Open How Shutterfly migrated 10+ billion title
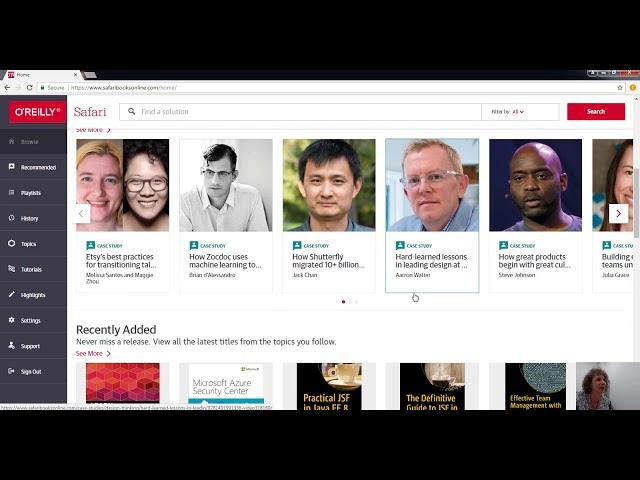This screenshot has width=640, height=480. pyautogui.click(x=329, y=261)
